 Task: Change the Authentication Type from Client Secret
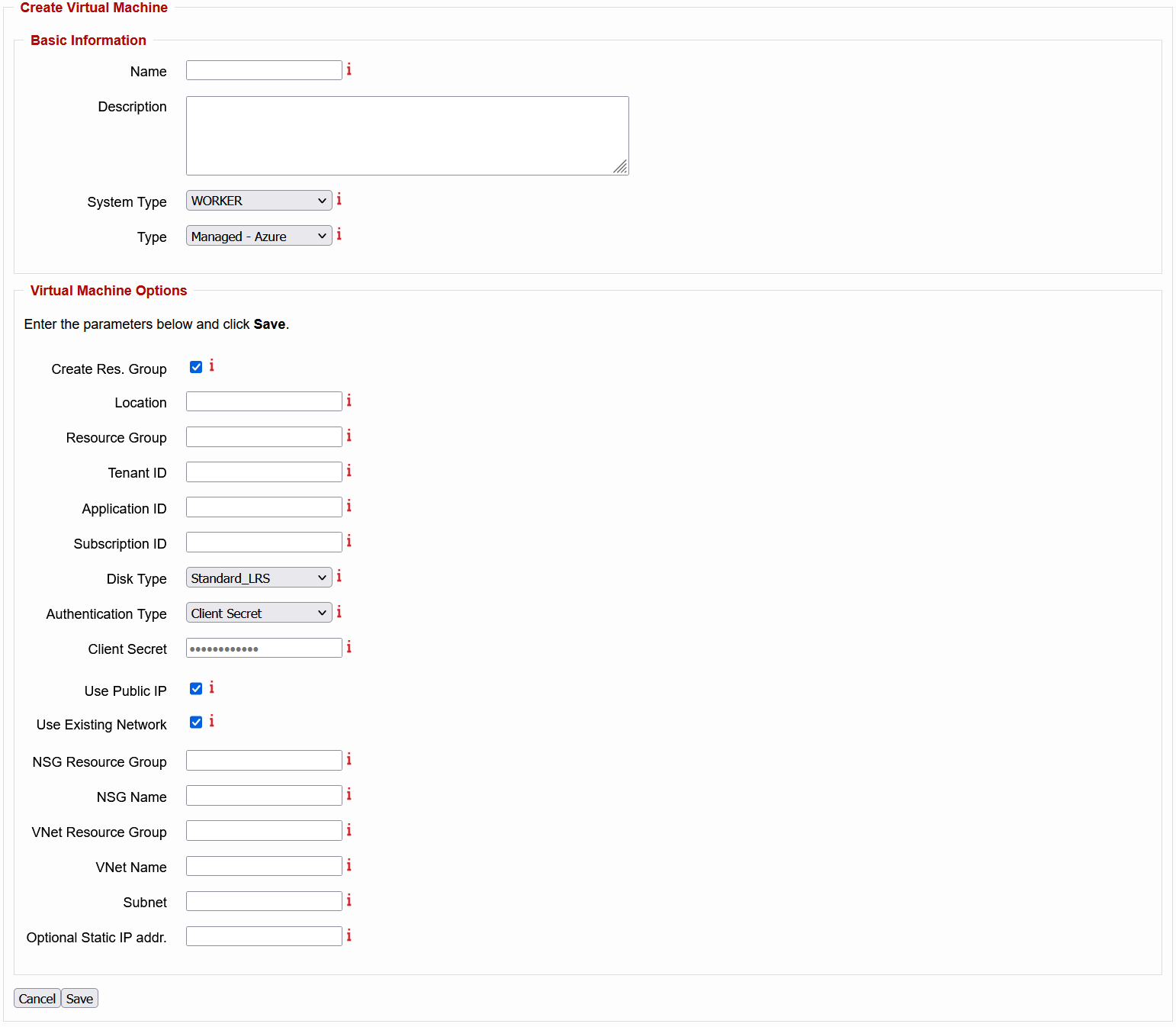(x=259, y=612)
